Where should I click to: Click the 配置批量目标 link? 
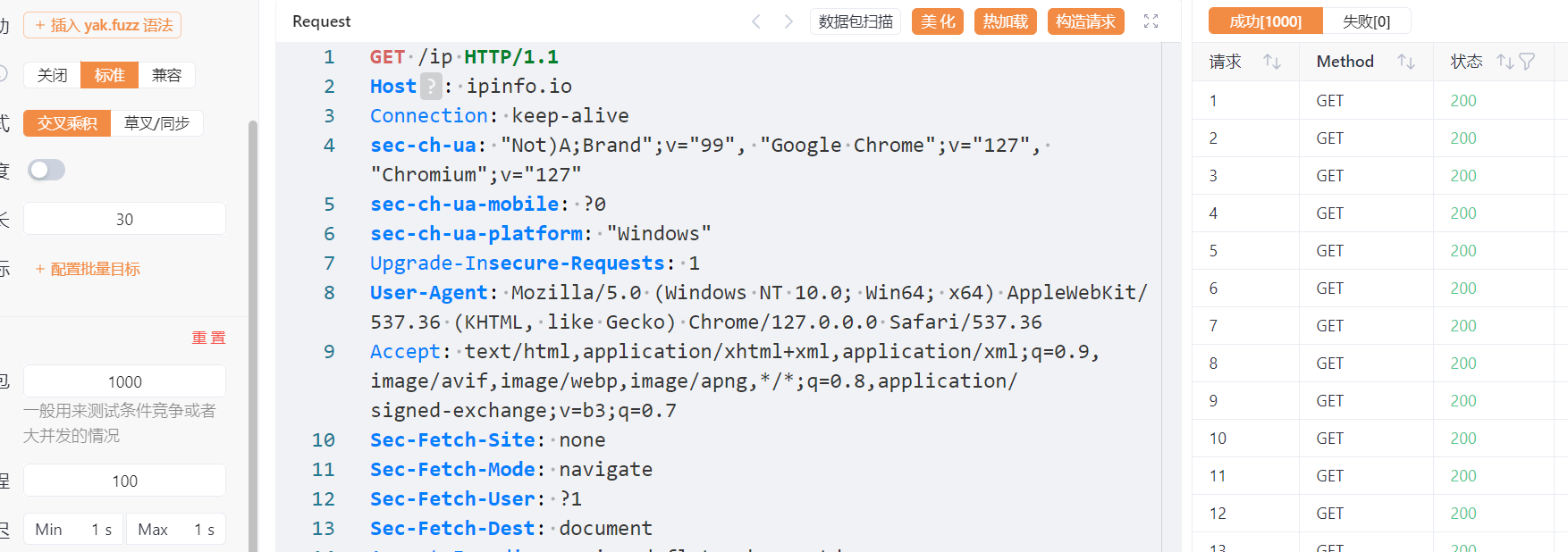click(88, 269)
